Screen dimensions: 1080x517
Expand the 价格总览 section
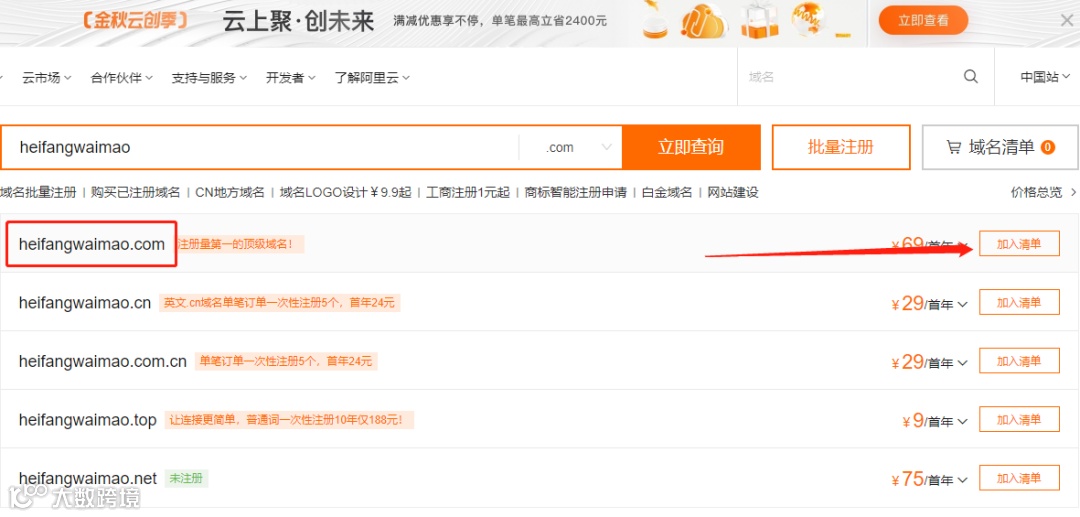[x=1043, y=193]
